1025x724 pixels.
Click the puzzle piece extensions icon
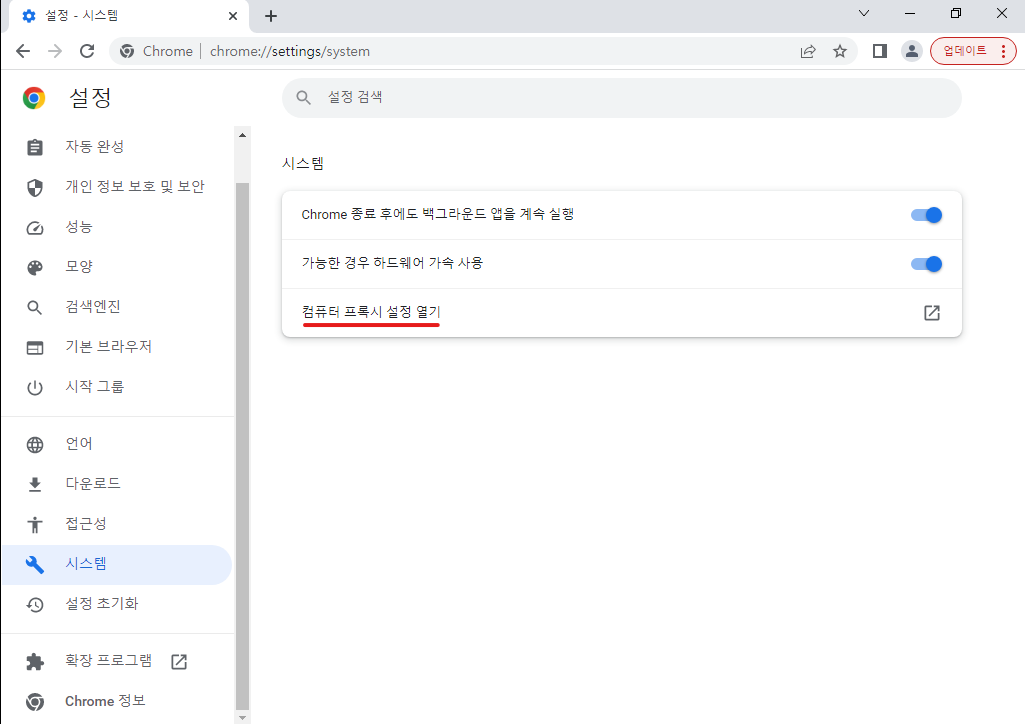pos(35,662)
